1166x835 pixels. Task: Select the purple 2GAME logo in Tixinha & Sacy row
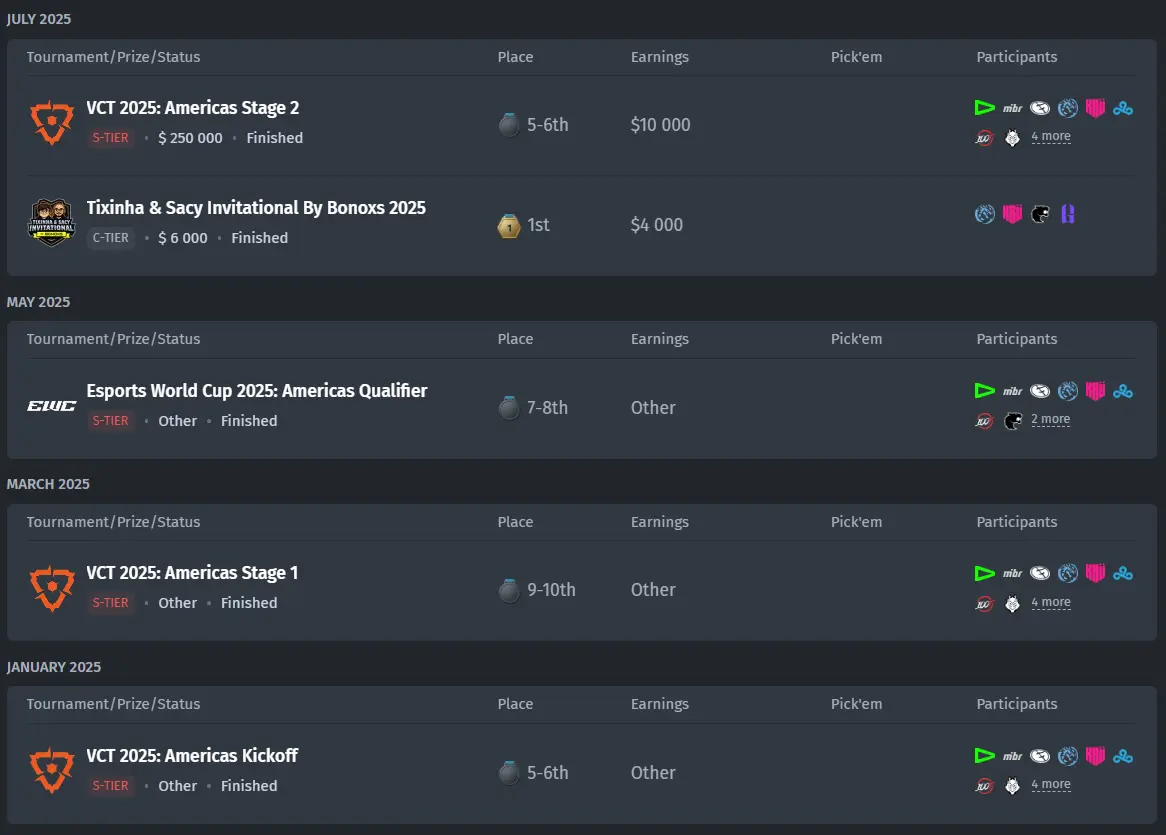(x=1067, y=214)
